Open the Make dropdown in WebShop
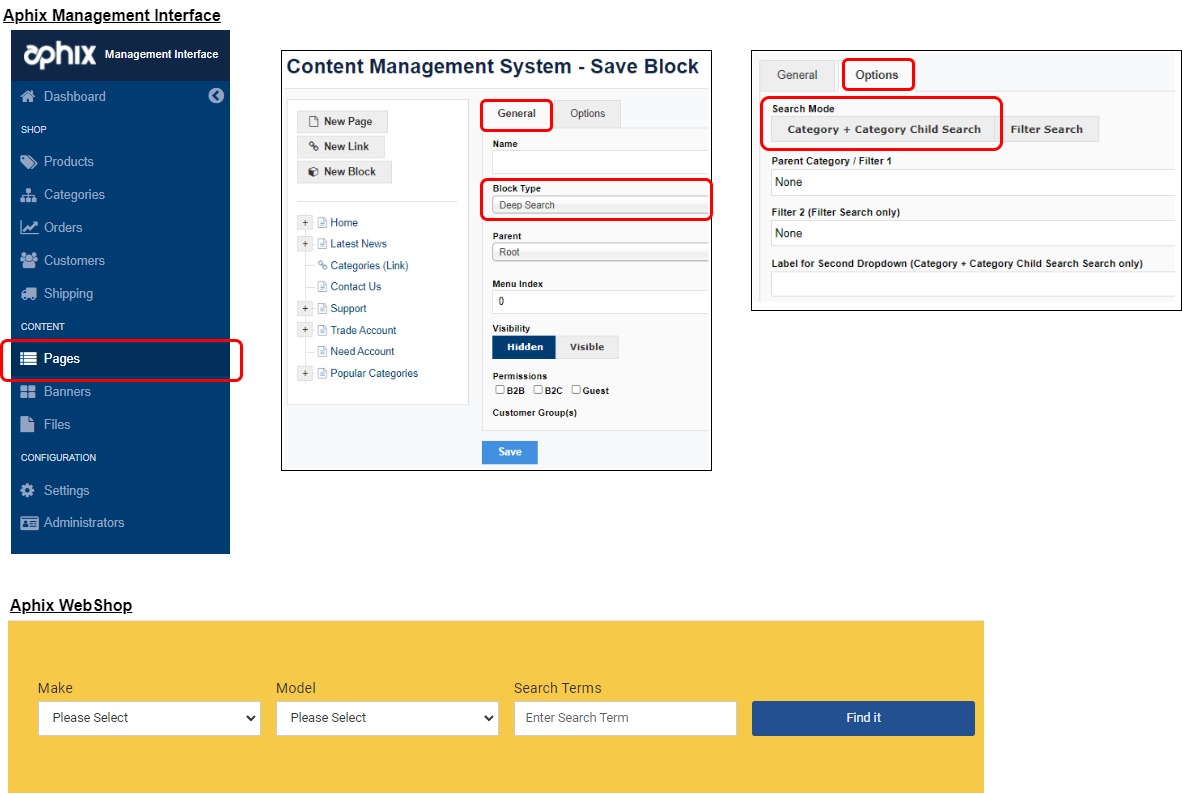Screen dimensions: 1182x794 click(x=149, y=718)
